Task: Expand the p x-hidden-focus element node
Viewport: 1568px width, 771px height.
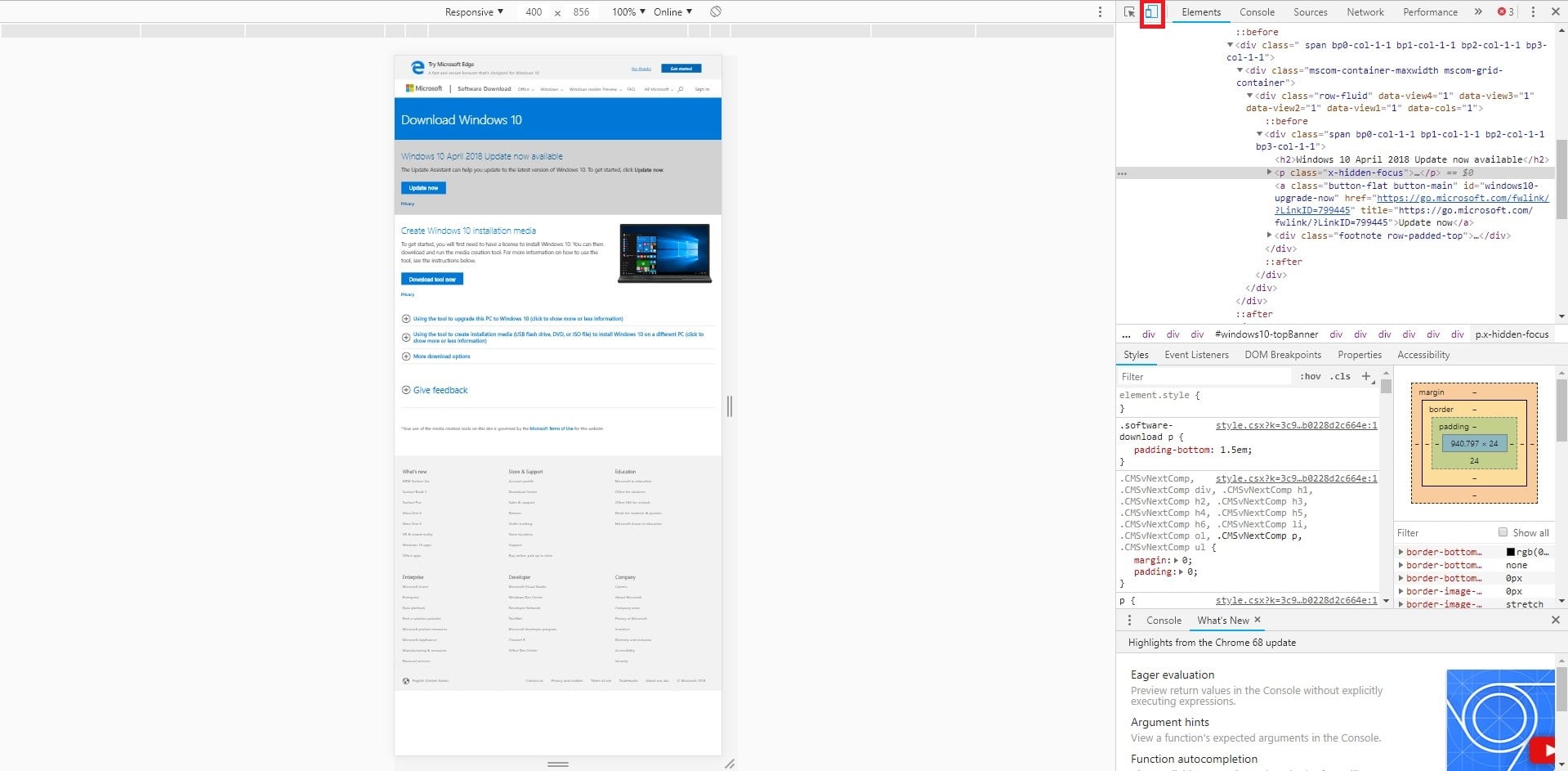Action: [x=1269, y=173]
